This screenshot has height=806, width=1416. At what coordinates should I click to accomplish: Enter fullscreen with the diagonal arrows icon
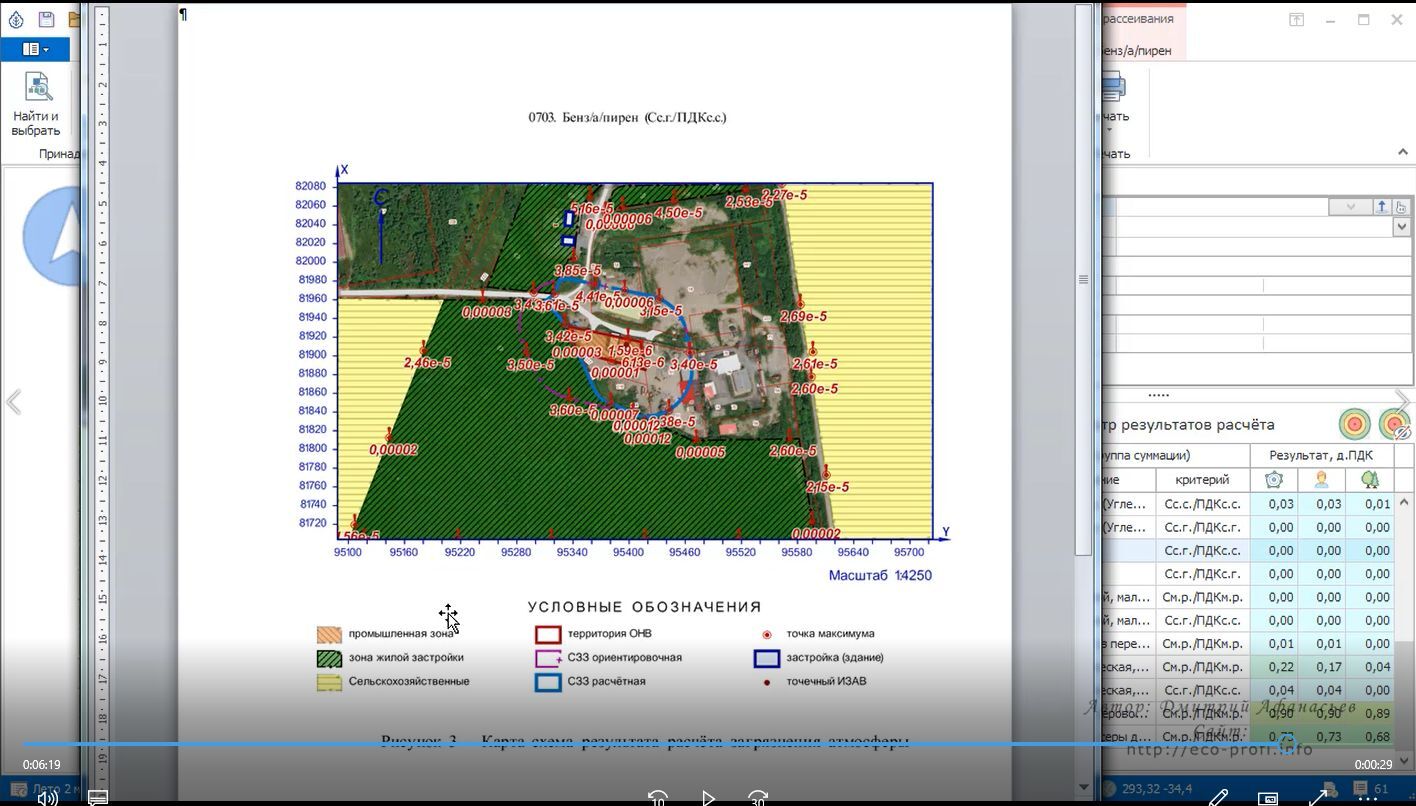(x=1318, y=798)
